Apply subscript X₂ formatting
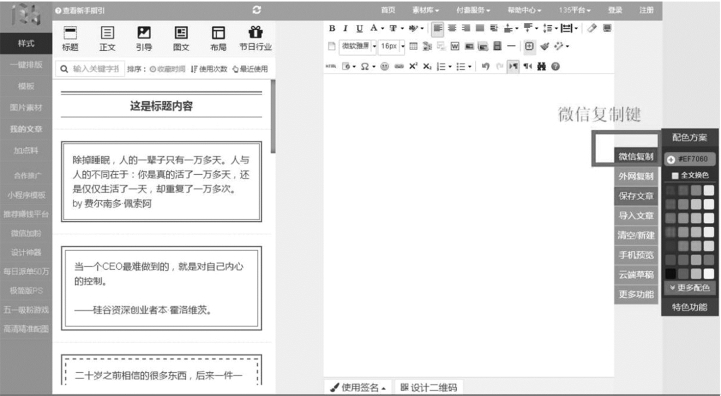Viewport: 721px width, 396px height. pyautogui.click(x=427, y=66)
